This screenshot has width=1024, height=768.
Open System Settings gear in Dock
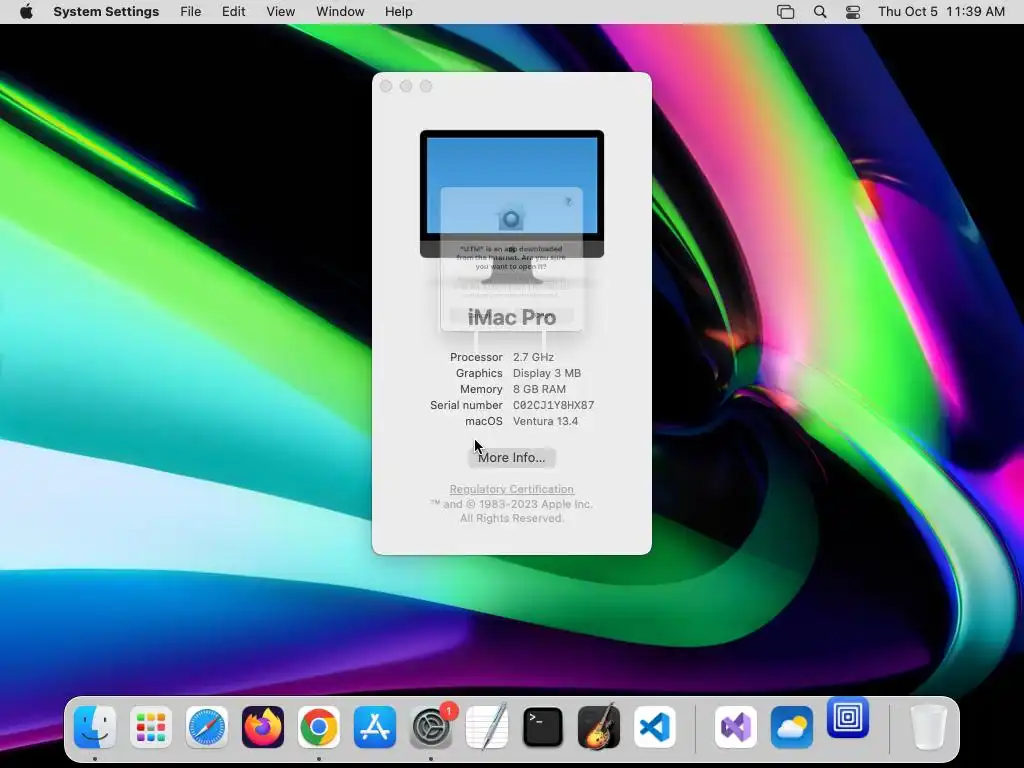(431, 727)
